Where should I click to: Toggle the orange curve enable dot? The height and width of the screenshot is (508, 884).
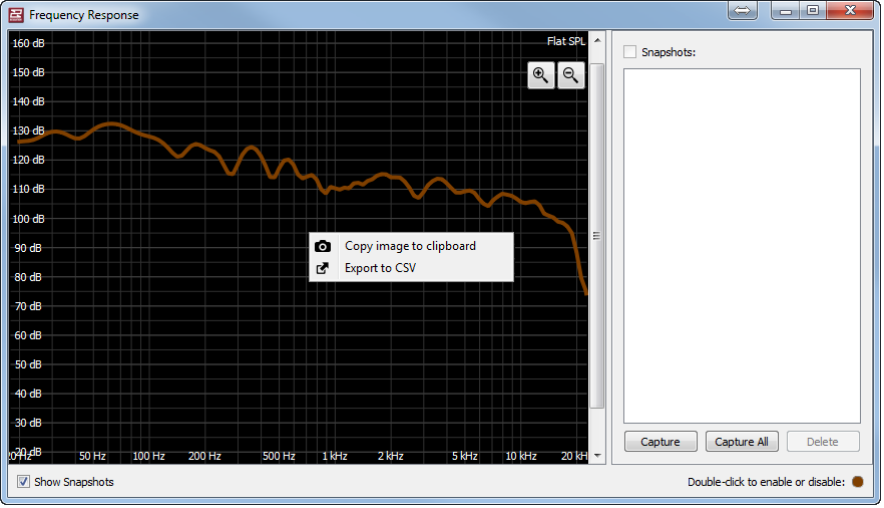click(858, 482)
